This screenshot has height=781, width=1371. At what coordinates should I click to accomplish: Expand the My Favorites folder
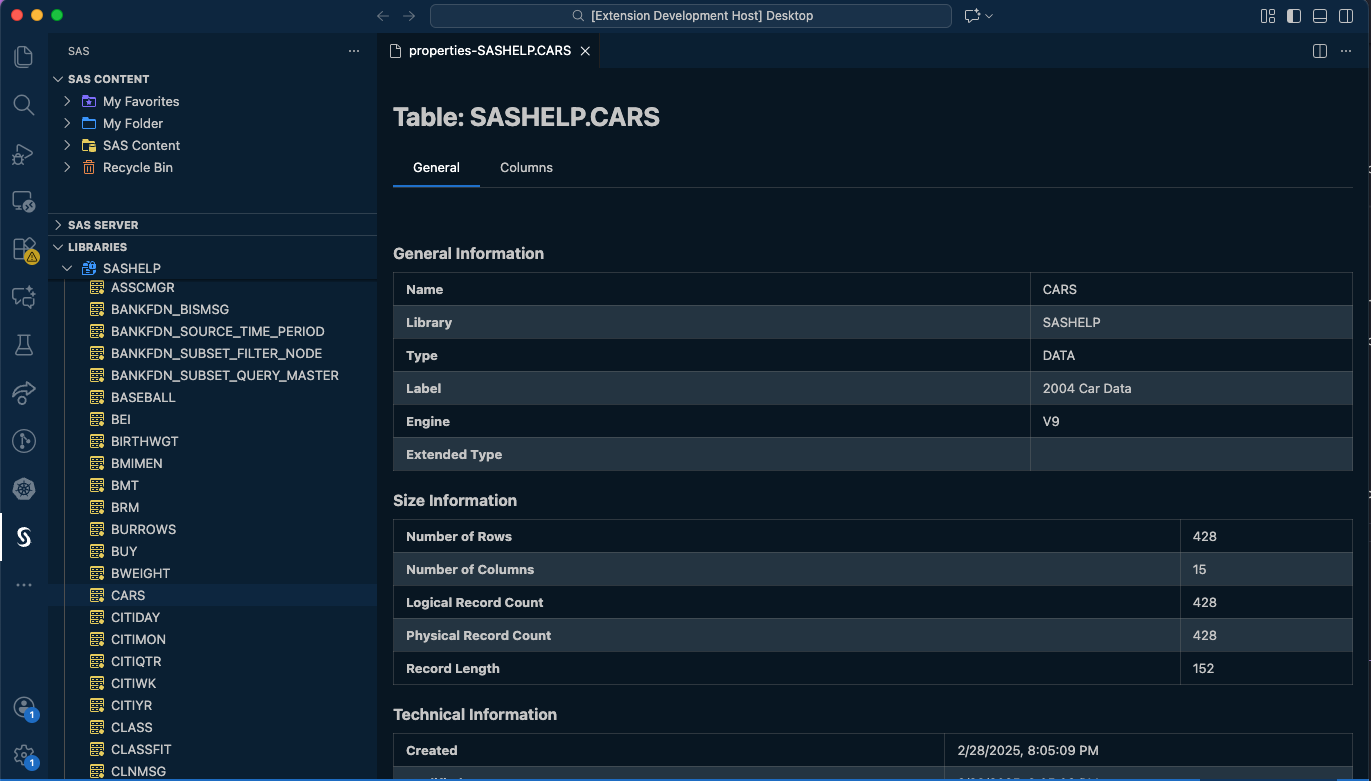[67, 101]
